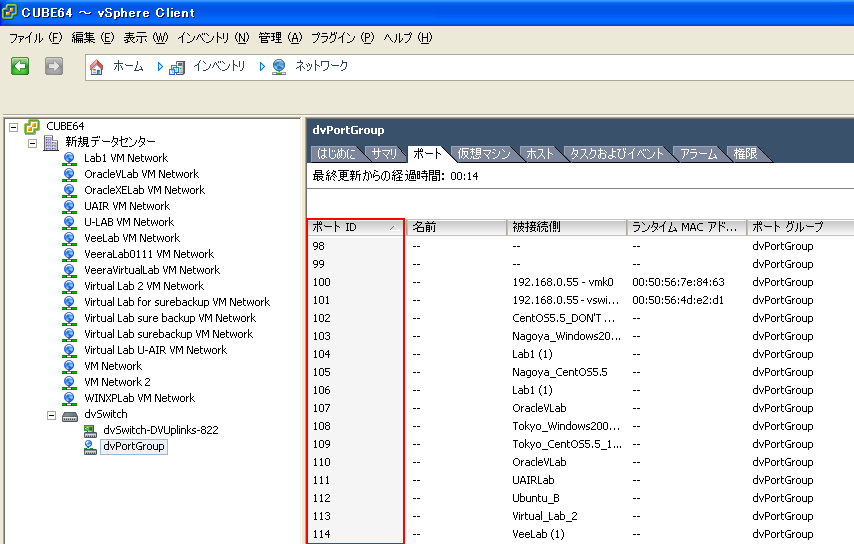This screenshot has height=544, width=854.
Task: Open the ヘルプ (H) menu
Action: (x=408, y=38)
